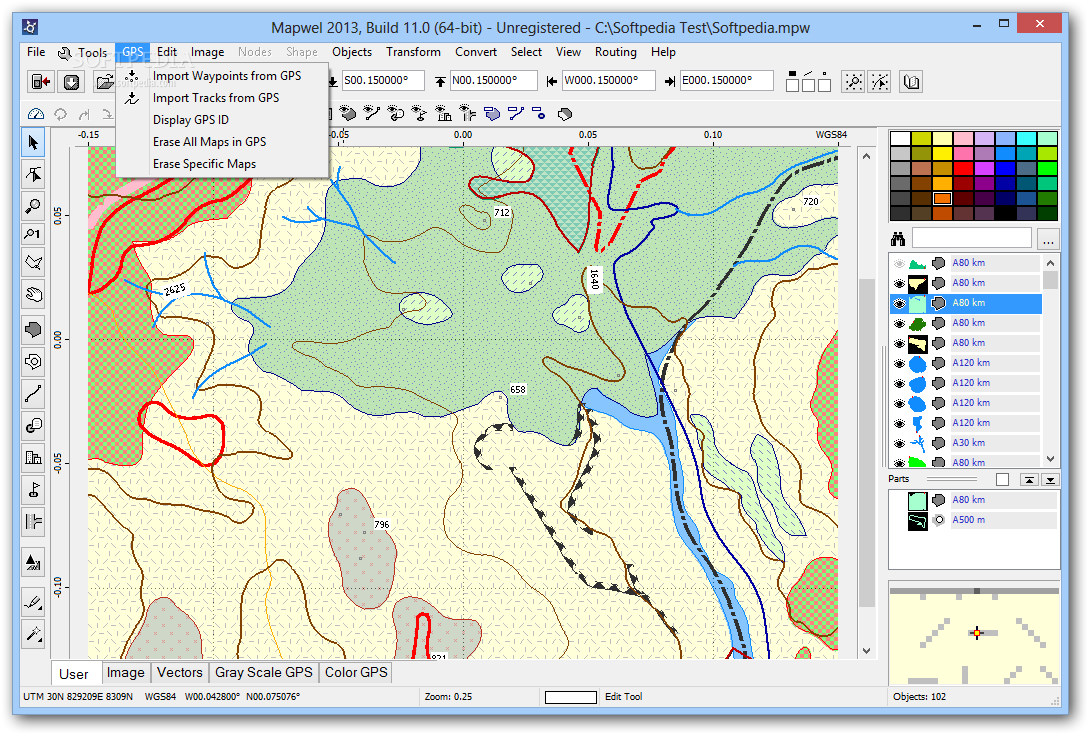Choose Erase Specific Maps entry
Image resolution: width=1089 pixels, height=735 pixels.
pos(204,164)
